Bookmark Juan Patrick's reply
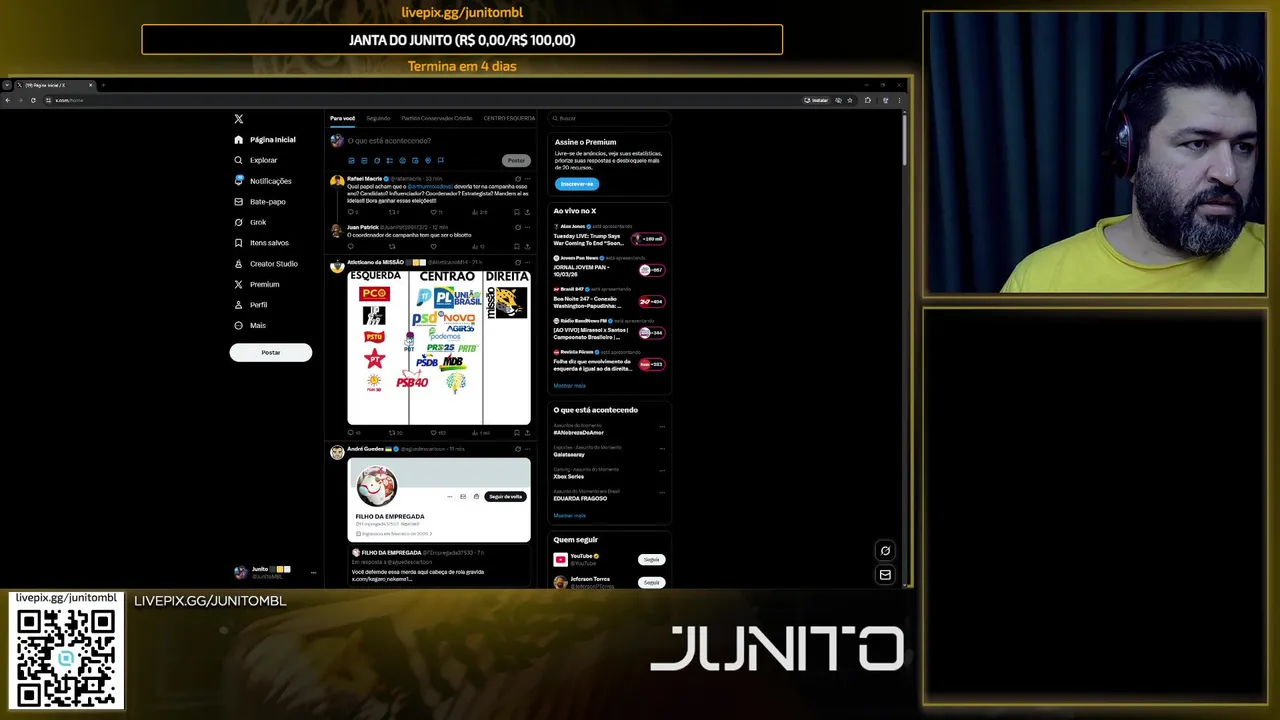The width and height of the screenshot is (1280, 720). click(517, 246)
